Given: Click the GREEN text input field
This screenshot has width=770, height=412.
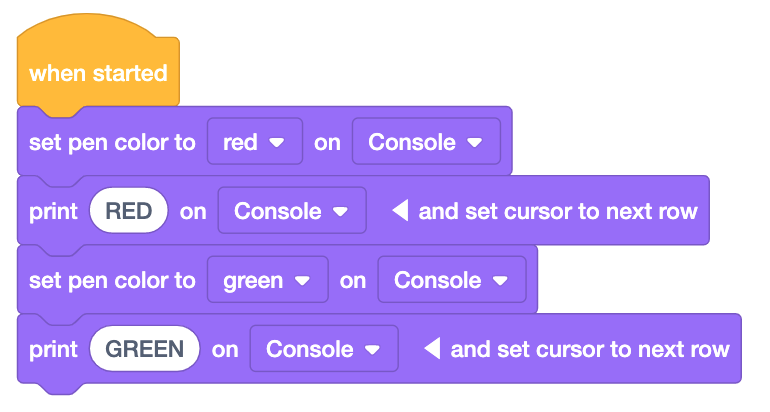Looking at the screenshot, I should click(145, 349).
